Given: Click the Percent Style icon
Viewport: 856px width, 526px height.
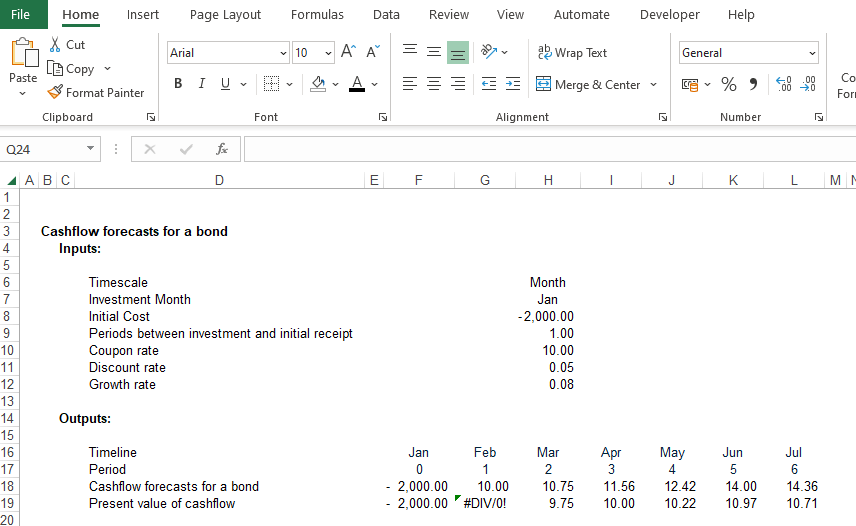Looking at the screenshot, I should coord(728,85).
